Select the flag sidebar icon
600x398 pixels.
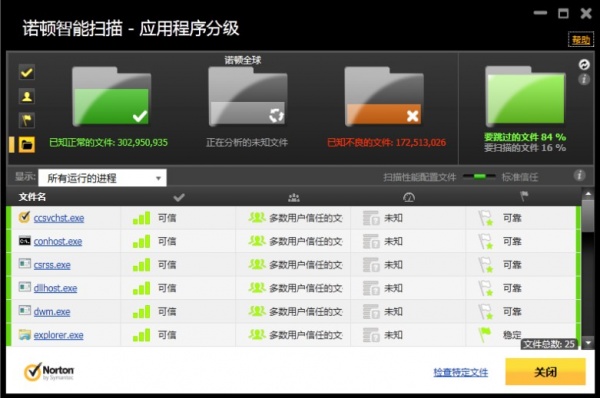pos(27,121)
